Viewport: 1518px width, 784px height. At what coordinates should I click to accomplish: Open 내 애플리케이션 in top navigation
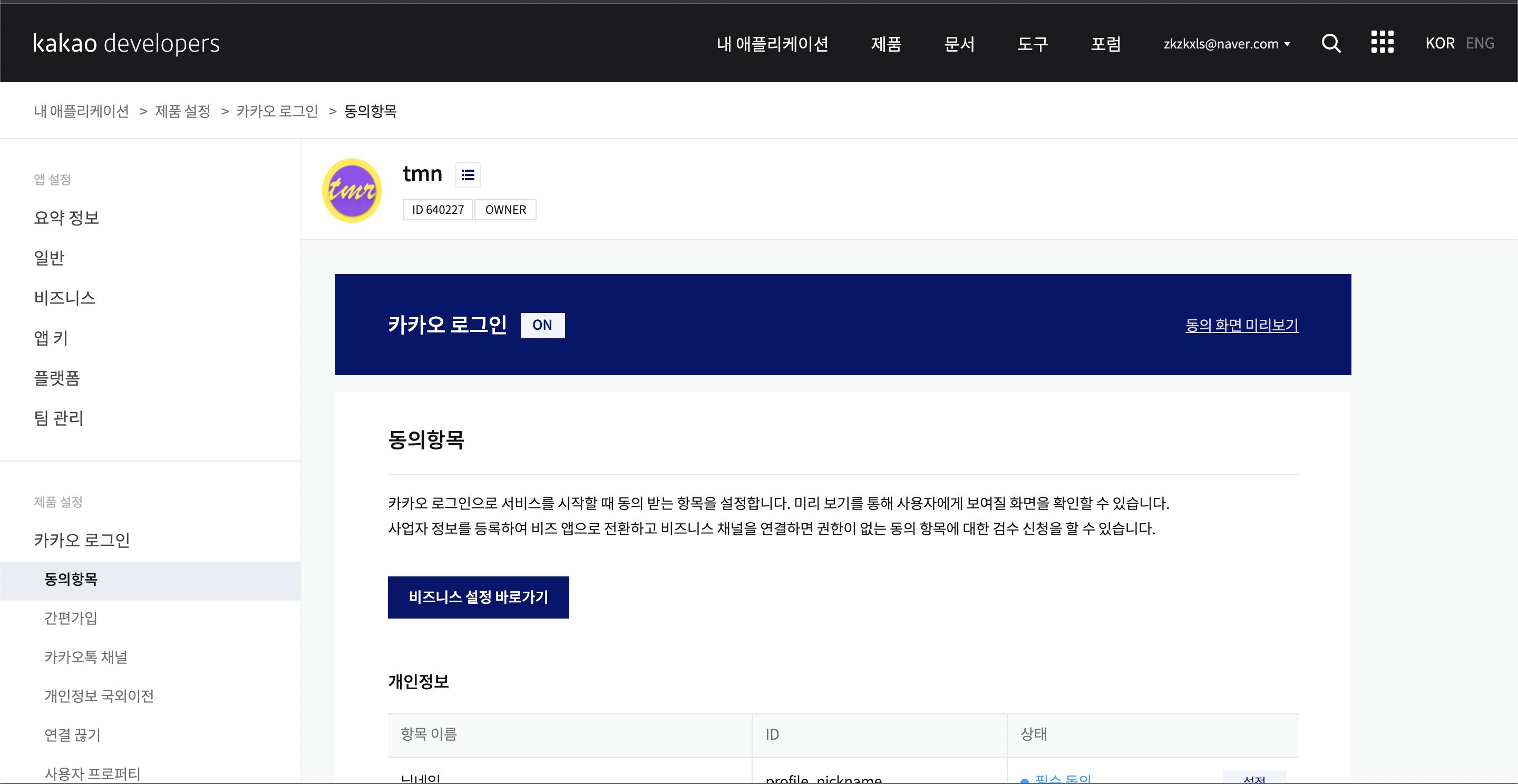(x=772, y=44)
